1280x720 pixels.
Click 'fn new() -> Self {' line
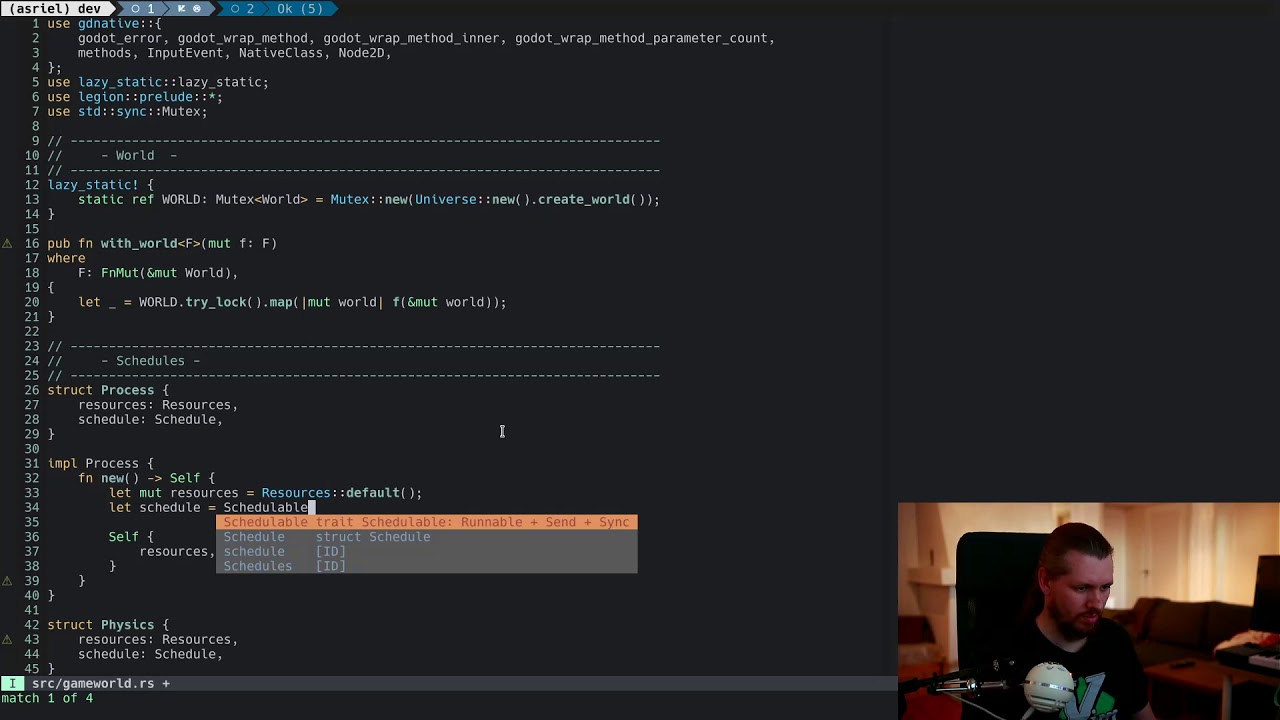click(x=146, y=478)
